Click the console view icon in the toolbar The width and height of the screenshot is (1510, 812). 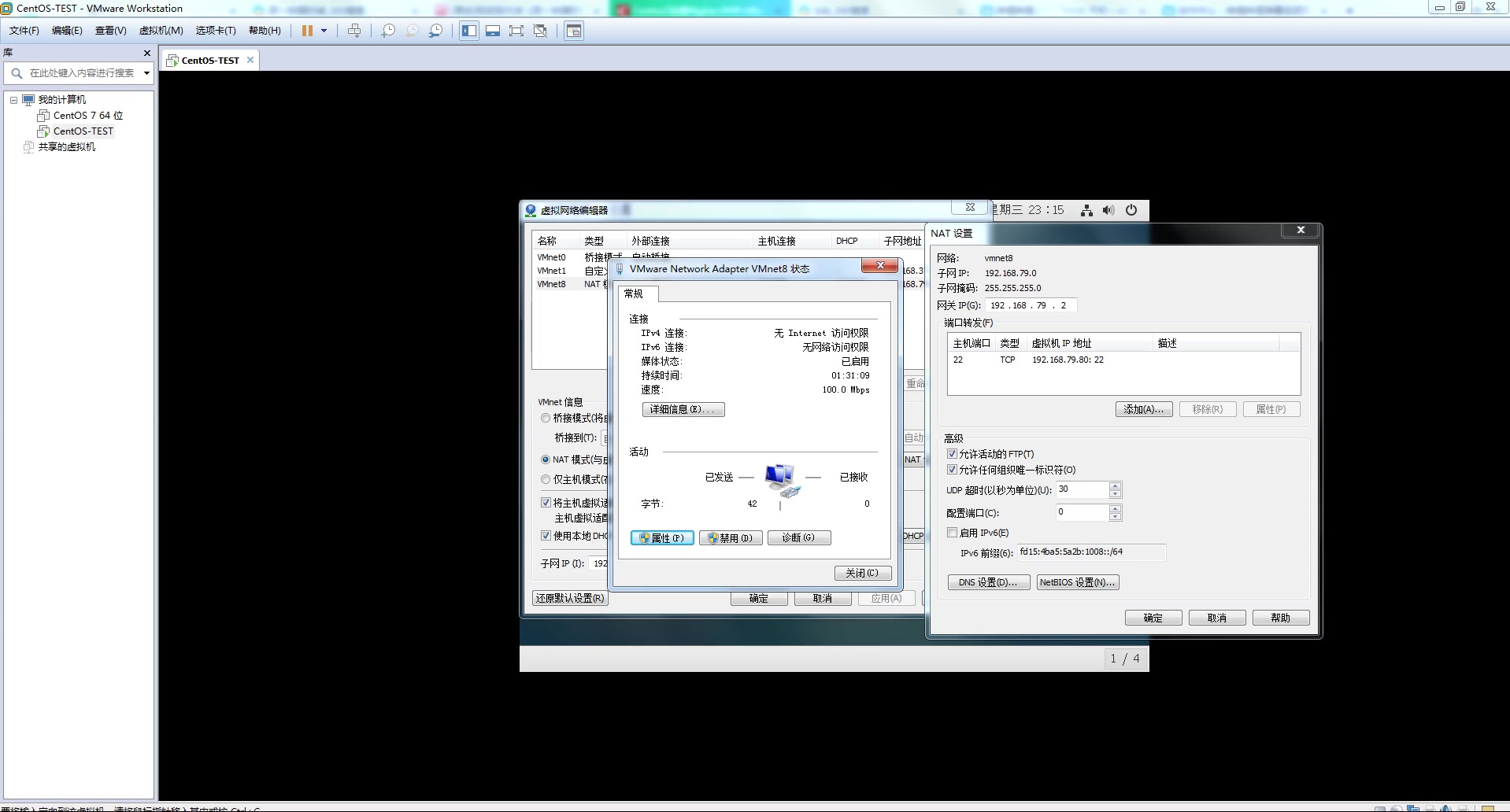574,31
